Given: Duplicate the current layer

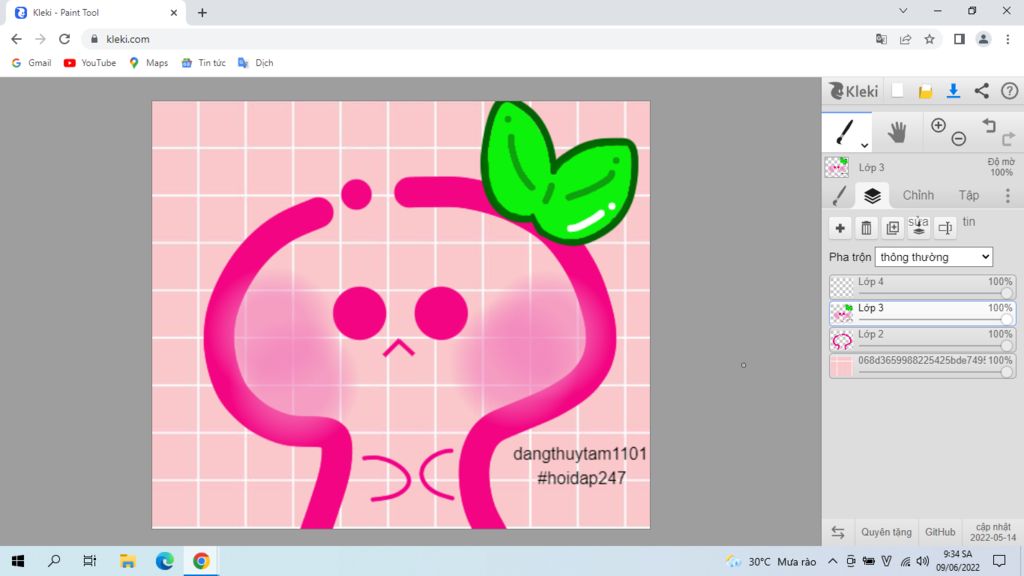Looking at the screenshot, I should (x=893, y=228).
